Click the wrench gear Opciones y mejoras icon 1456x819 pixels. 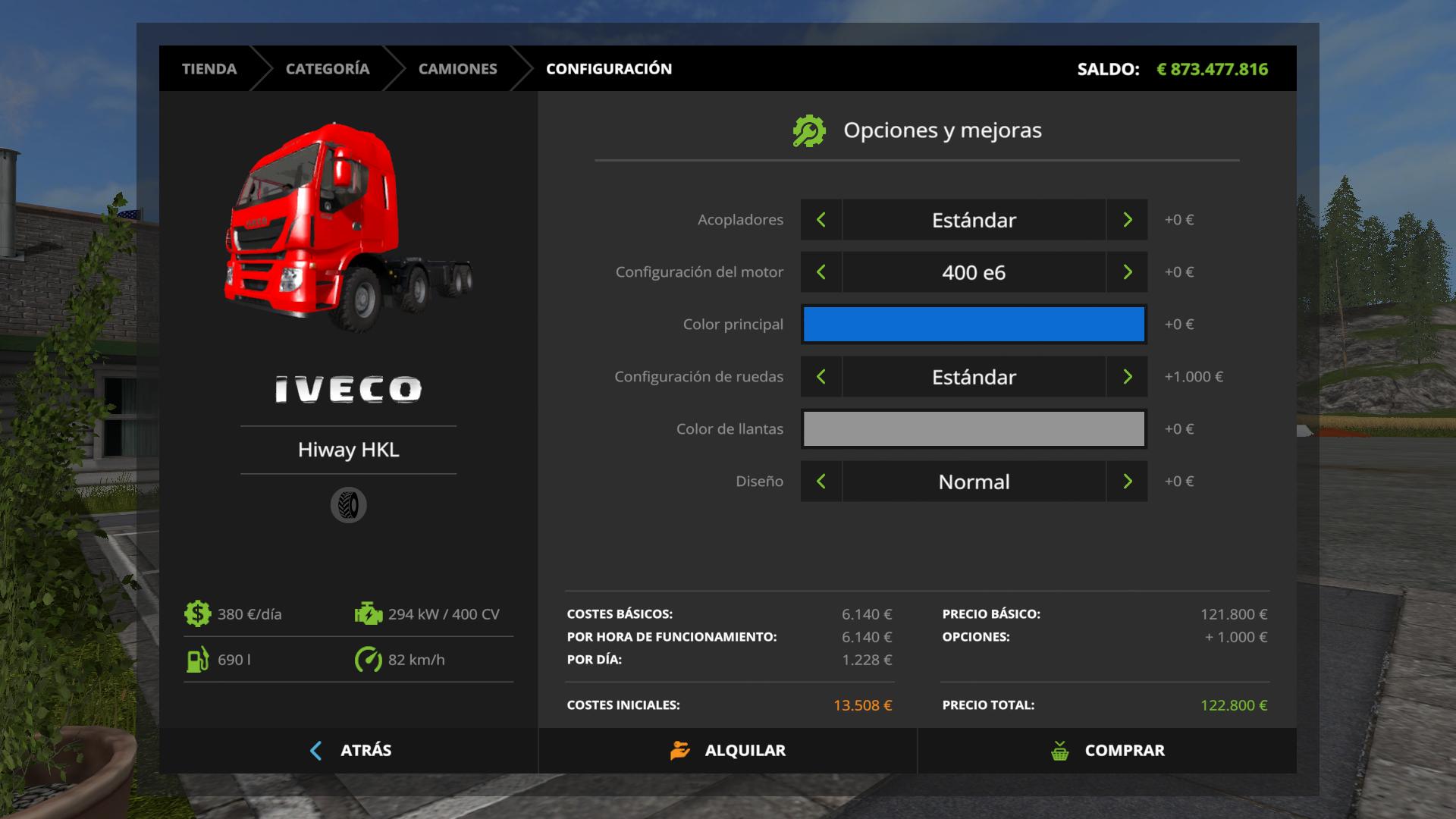[x=809, y=131]
